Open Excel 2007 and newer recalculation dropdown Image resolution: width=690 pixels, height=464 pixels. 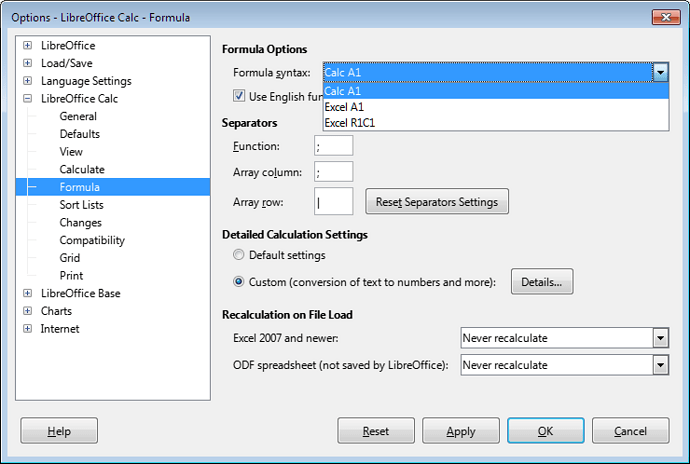coord(565,338)
